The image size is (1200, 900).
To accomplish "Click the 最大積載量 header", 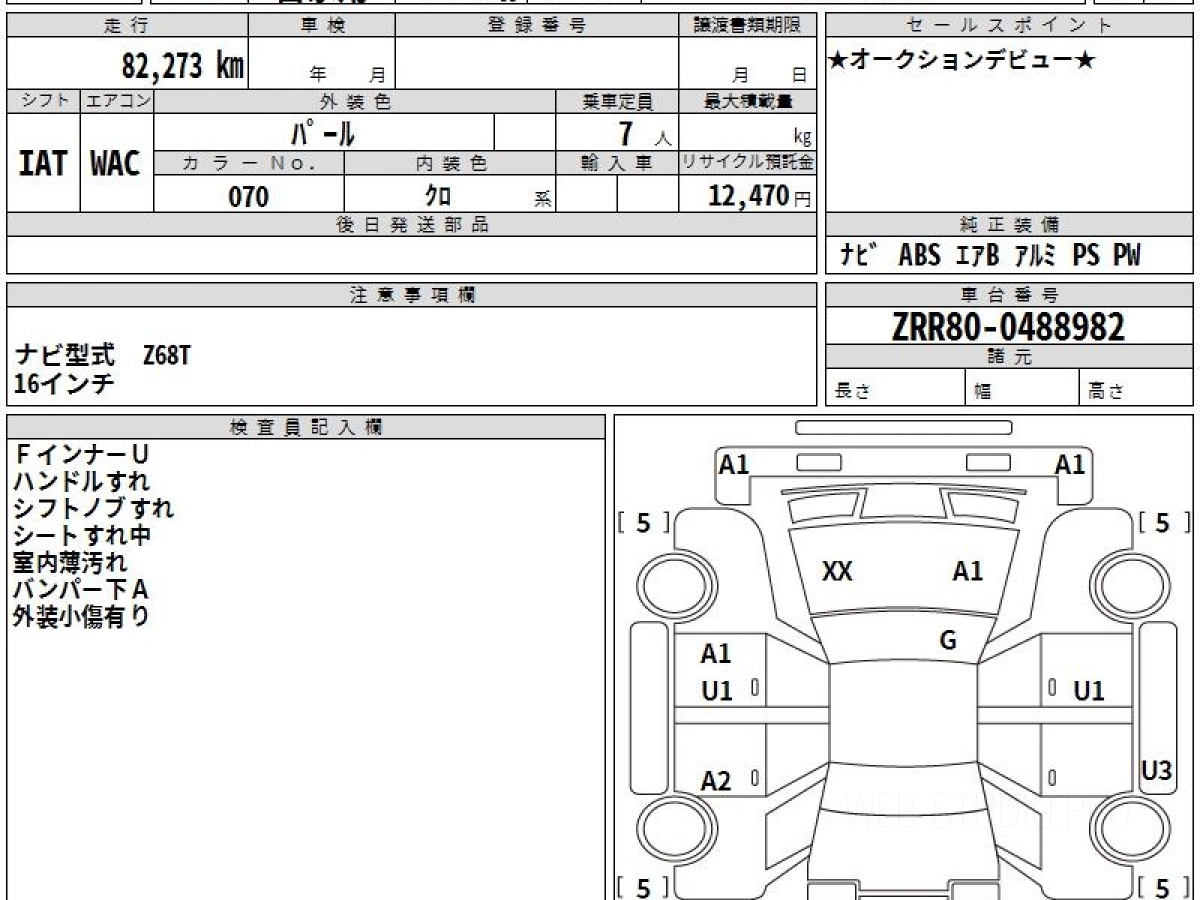I will pos(748,101).
